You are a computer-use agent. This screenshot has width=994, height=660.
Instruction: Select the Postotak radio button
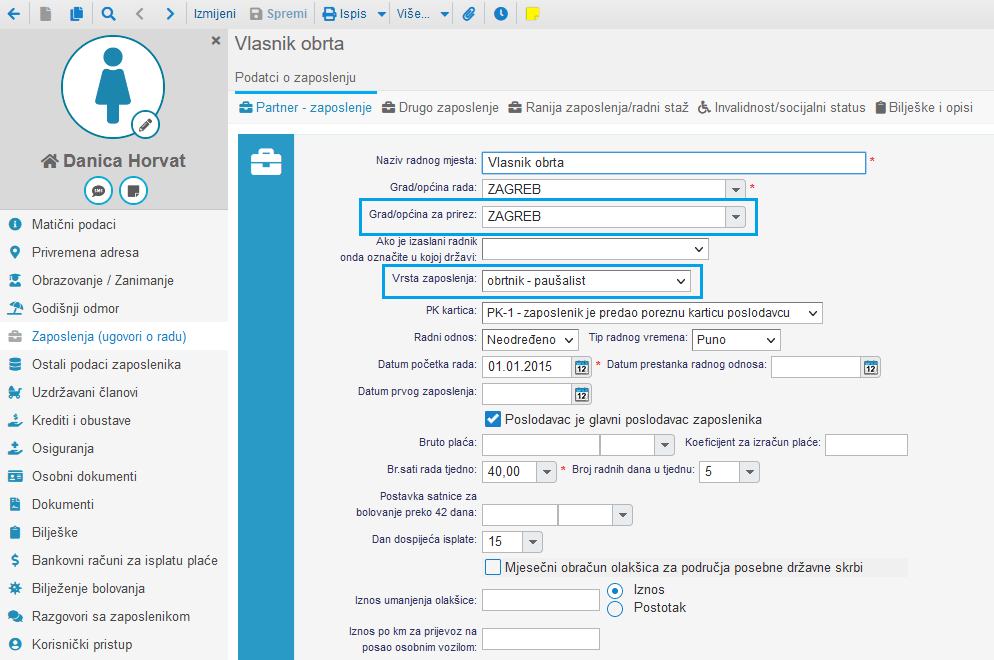click(616, 608)
